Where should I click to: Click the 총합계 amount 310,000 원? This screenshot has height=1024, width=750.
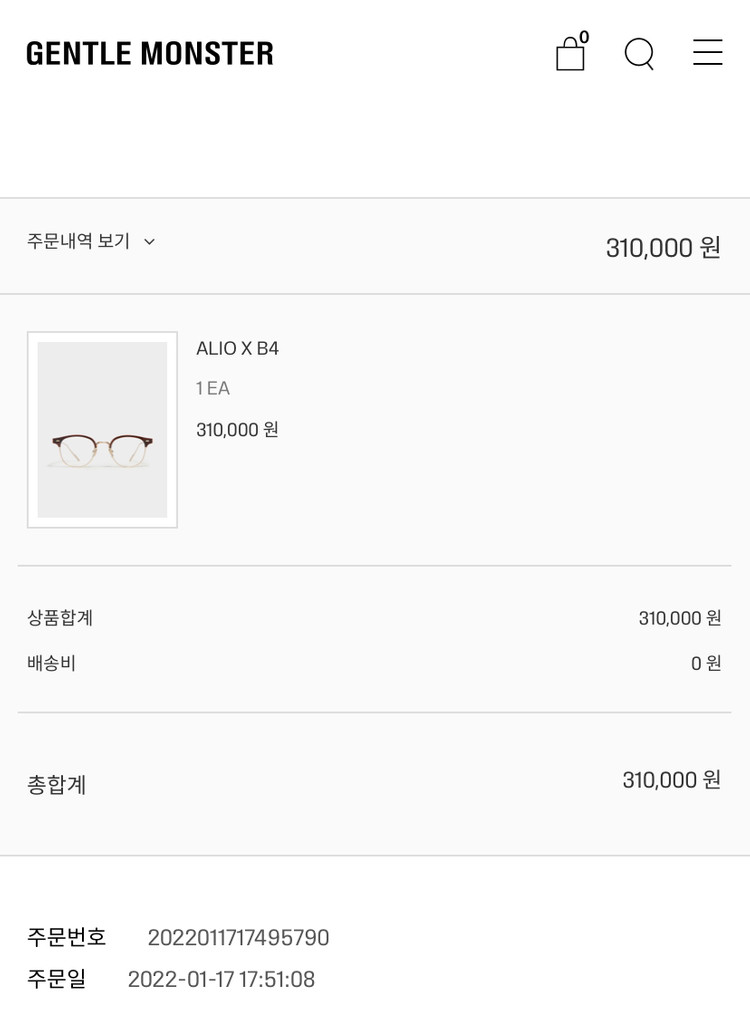[671, 780]
